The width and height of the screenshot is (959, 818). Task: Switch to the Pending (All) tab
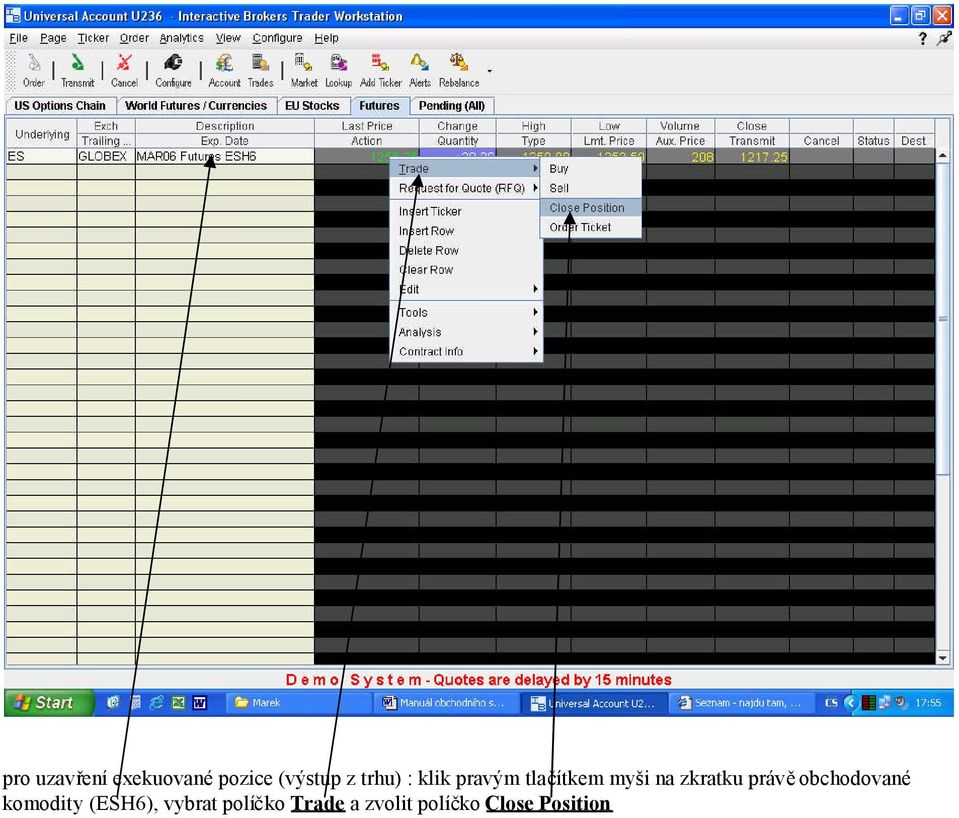[452, 106]
